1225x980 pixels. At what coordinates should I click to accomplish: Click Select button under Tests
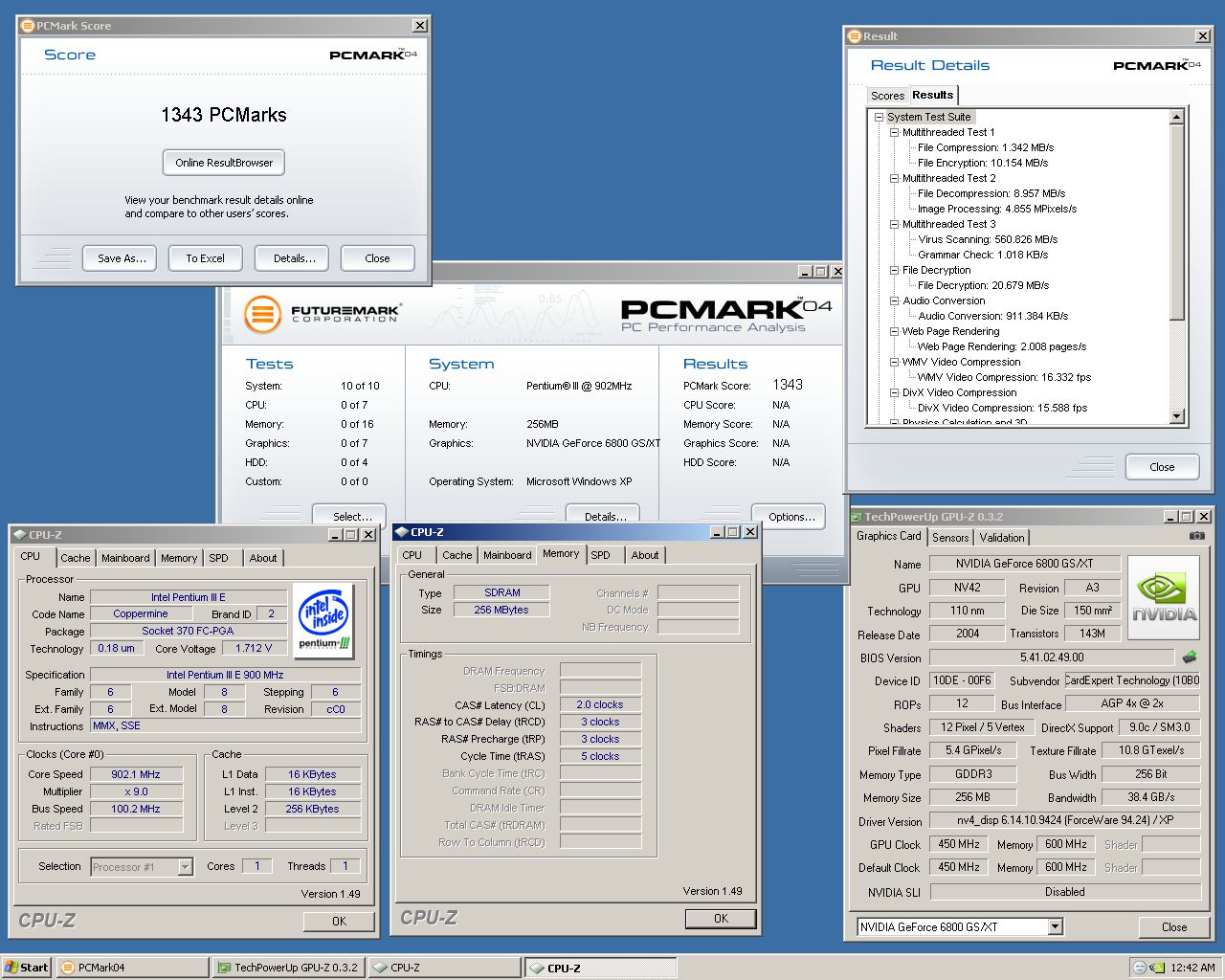(x=349, y=516)
